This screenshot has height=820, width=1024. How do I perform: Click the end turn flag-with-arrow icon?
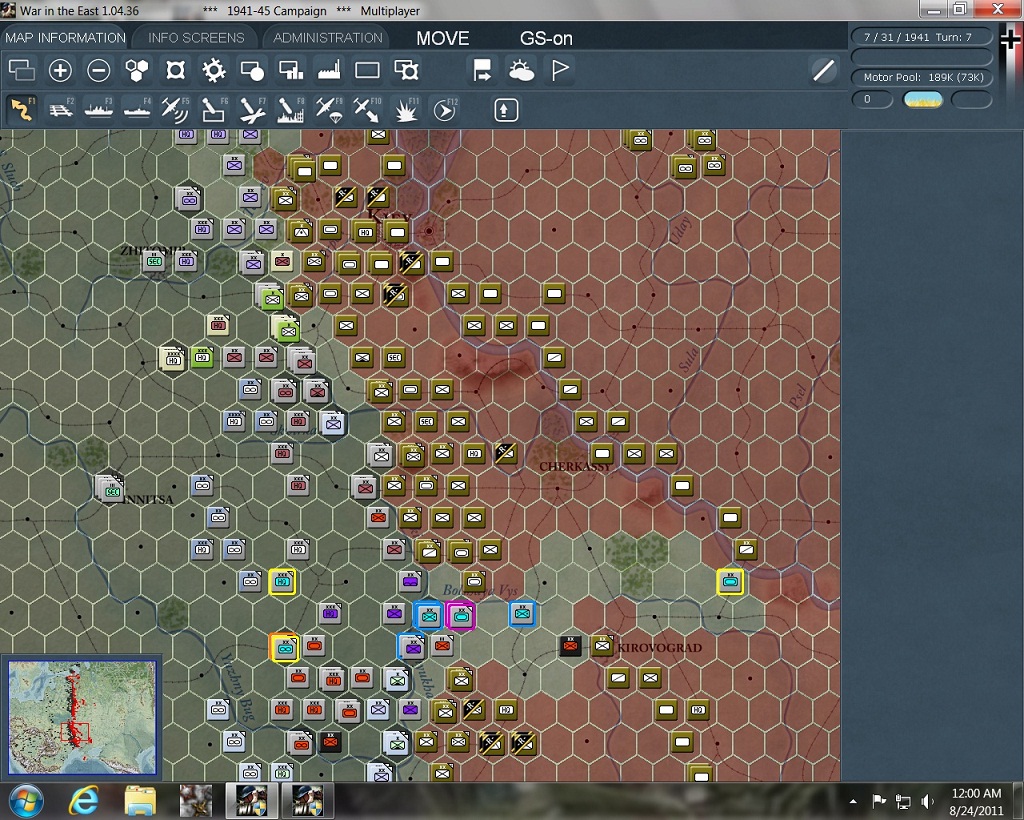point(483,71)
